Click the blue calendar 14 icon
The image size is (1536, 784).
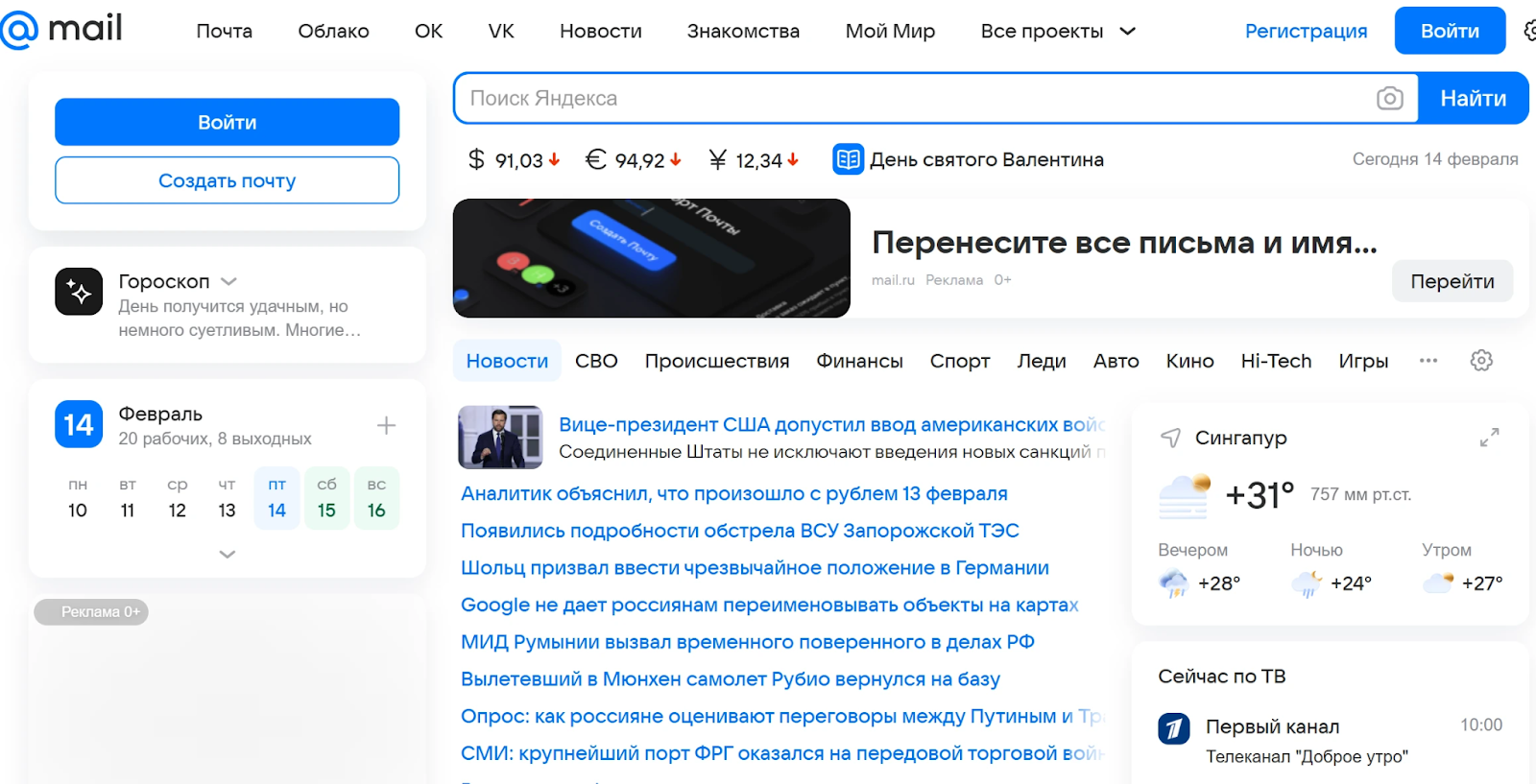tap(79, 424)
